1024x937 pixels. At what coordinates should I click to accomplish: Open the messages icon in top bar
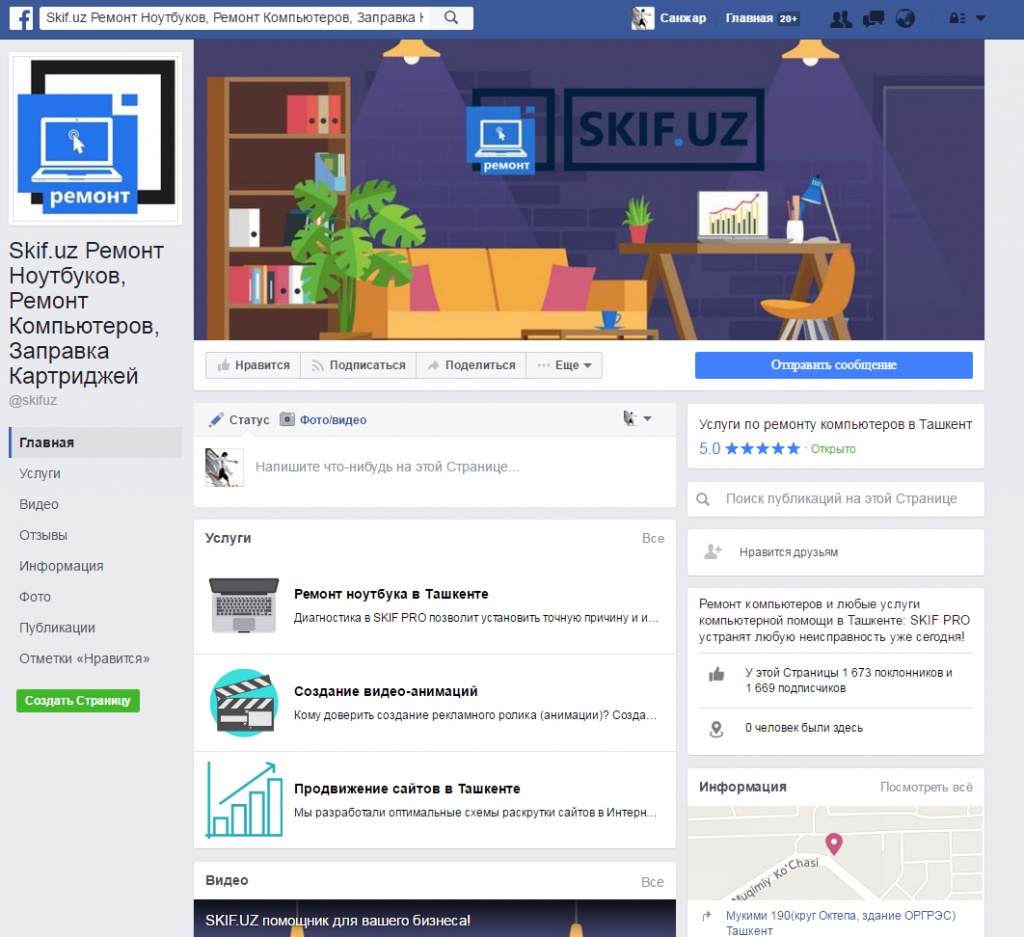pyautogui.click(x=873, y=18)
